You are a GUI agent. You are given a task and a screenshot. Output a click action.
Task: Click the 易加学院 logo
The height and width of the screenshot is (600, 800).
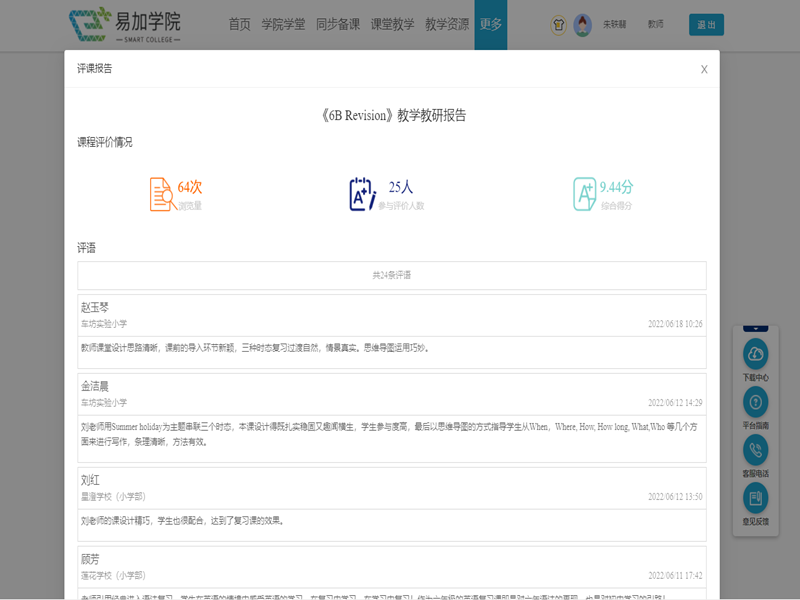click(x=125, y=25)
